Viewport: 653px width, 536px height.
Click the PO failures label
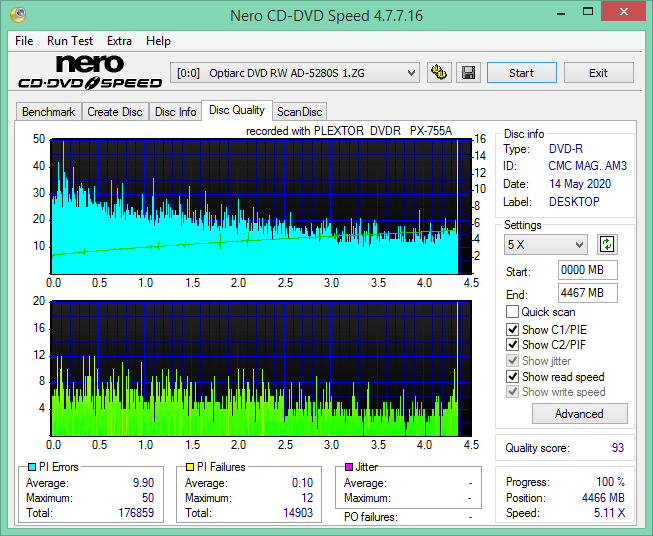371,517
